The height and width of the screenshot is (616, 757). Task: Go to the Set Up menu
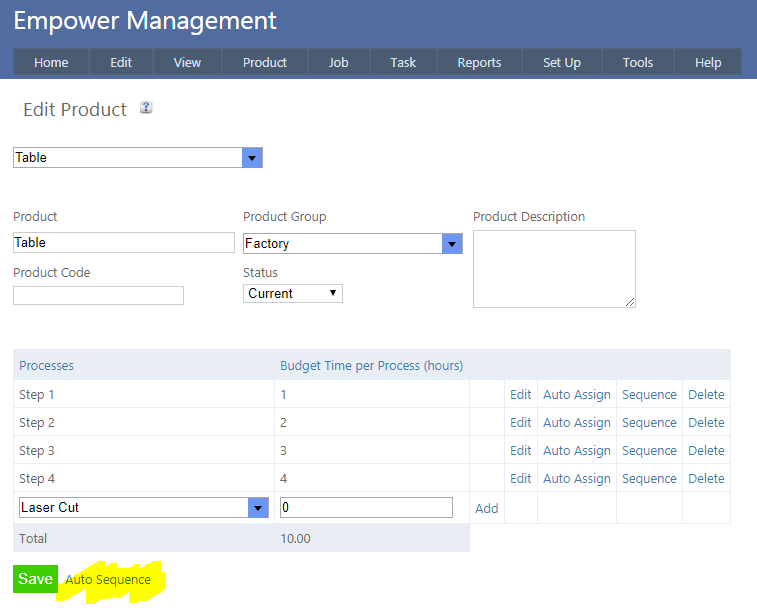(x=561, y=62)
